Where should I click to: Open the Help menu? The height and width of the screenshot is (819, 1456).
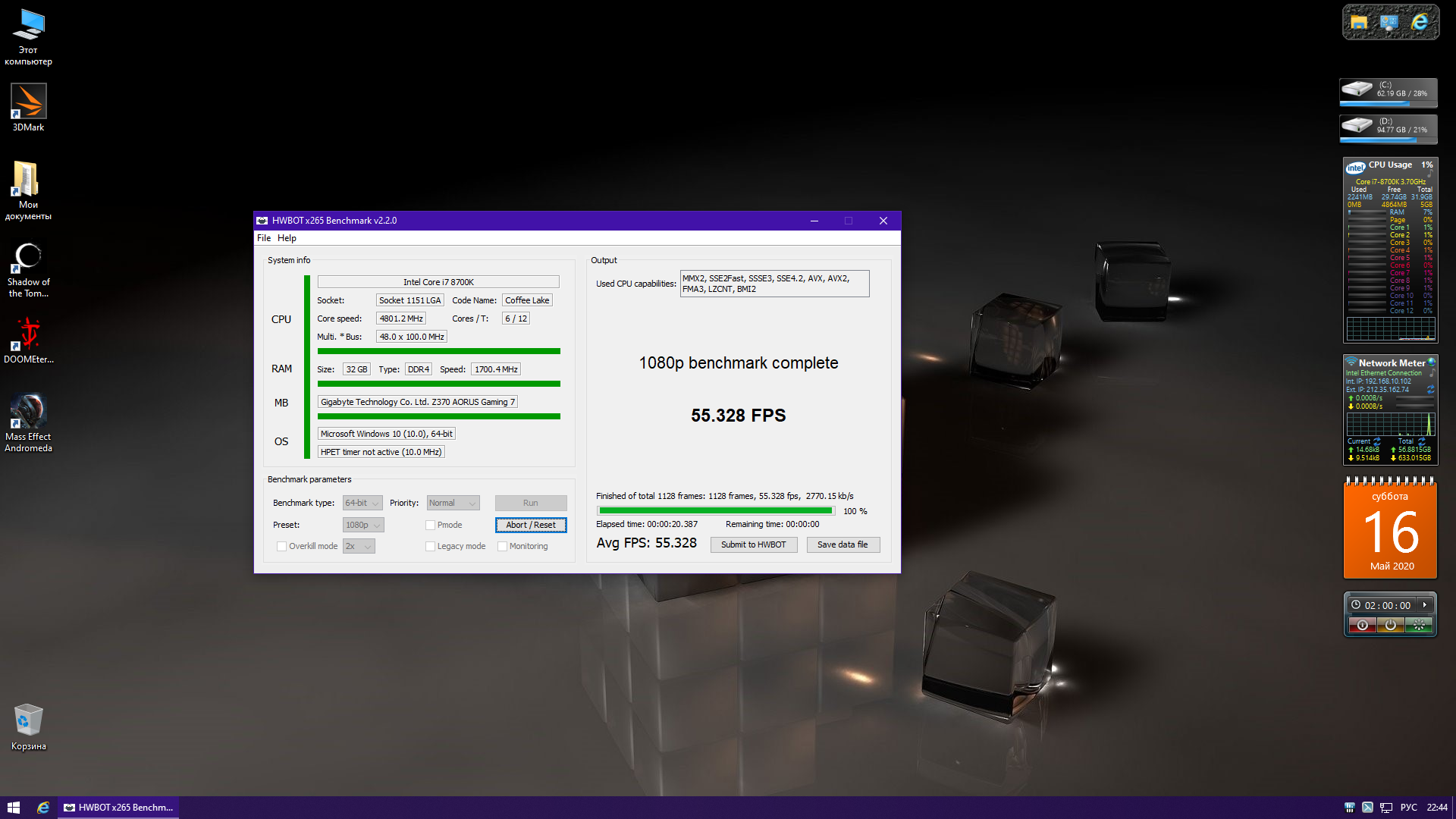click(287, 238)
